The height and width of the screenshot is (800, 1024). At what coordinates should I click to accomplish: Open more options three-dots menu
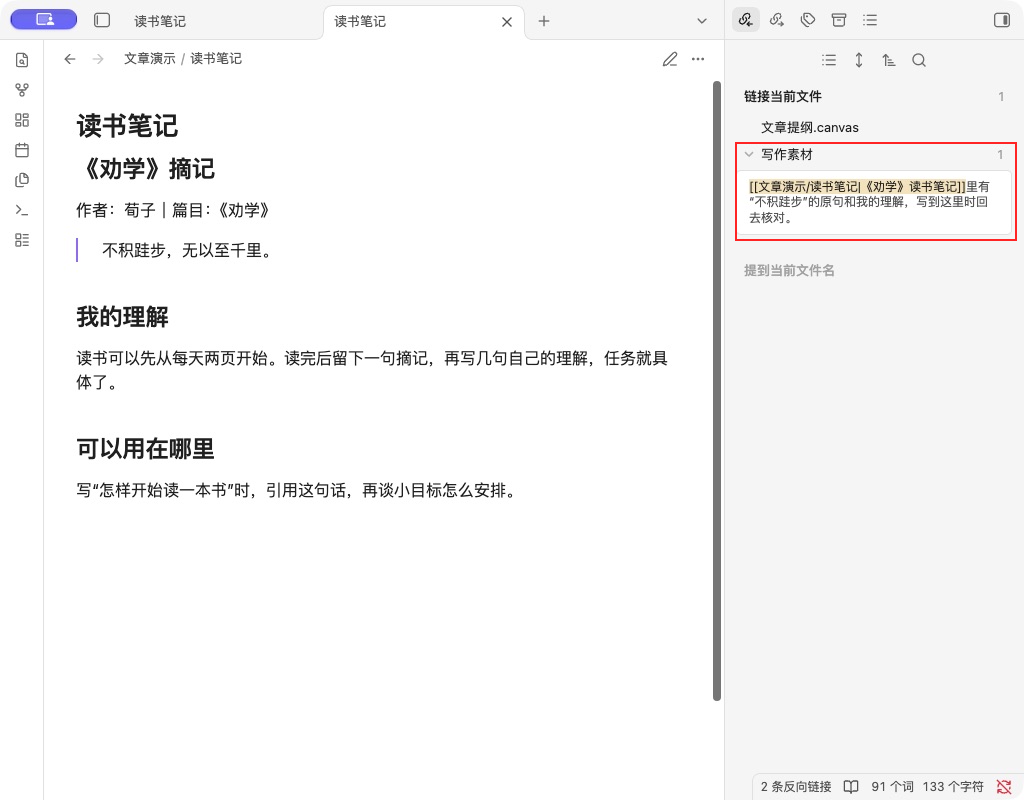pos(698,59)
